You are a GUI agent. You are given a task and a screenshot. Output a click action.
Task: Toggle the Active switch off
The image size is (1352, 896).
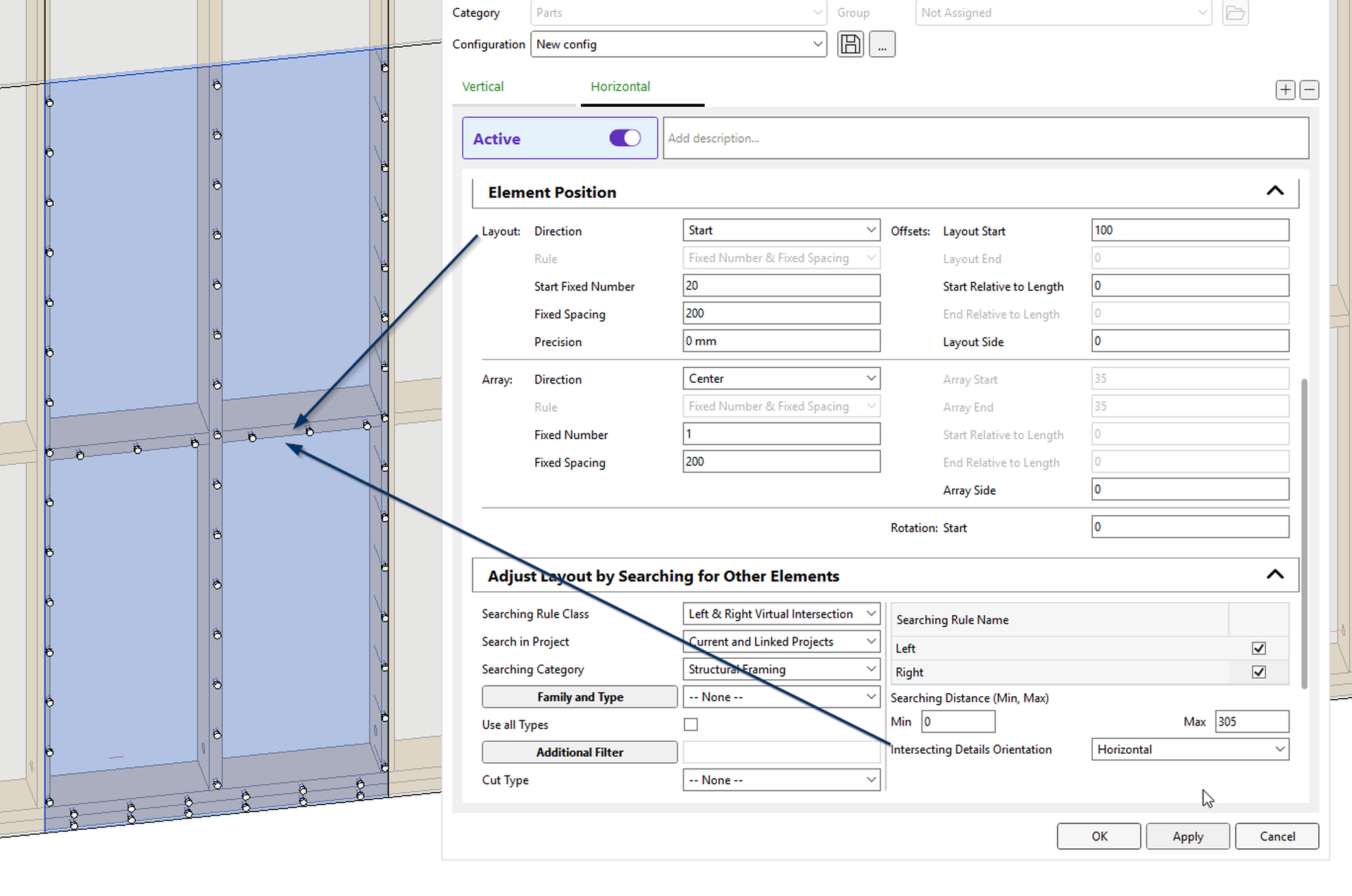[x=625, y=138]
